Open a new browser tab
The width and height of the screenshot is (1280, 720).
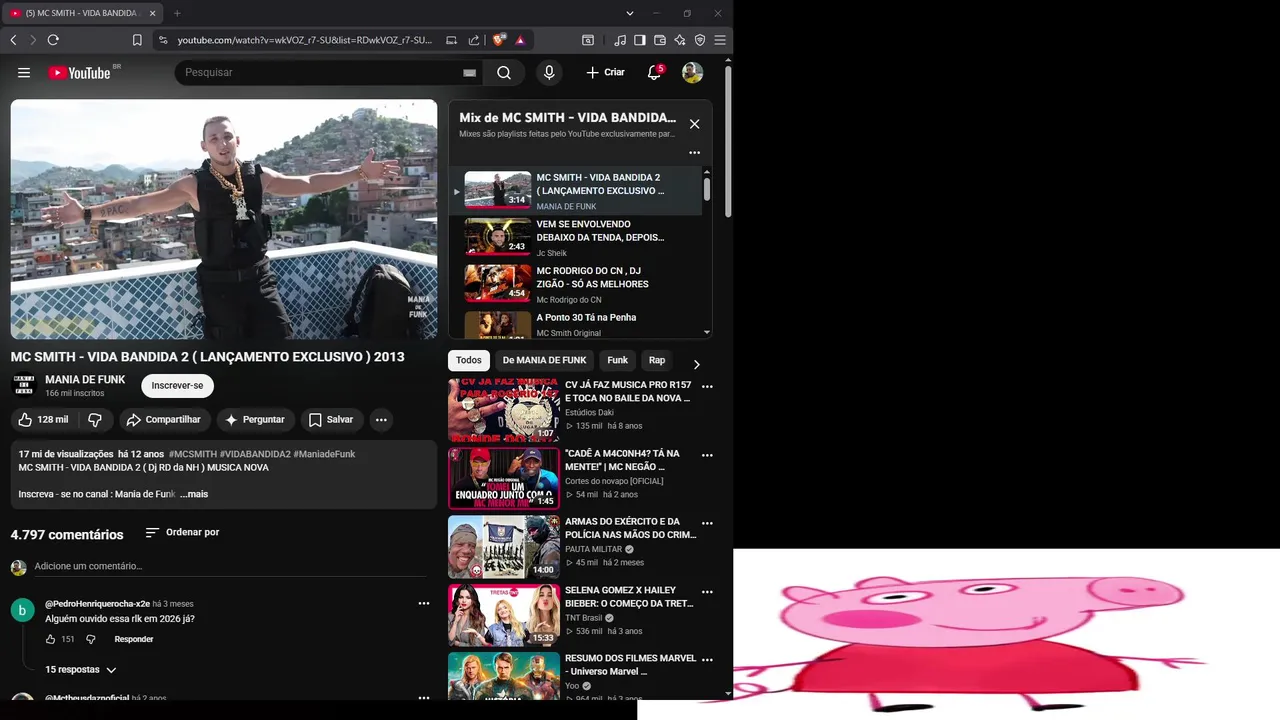point(177,13)
